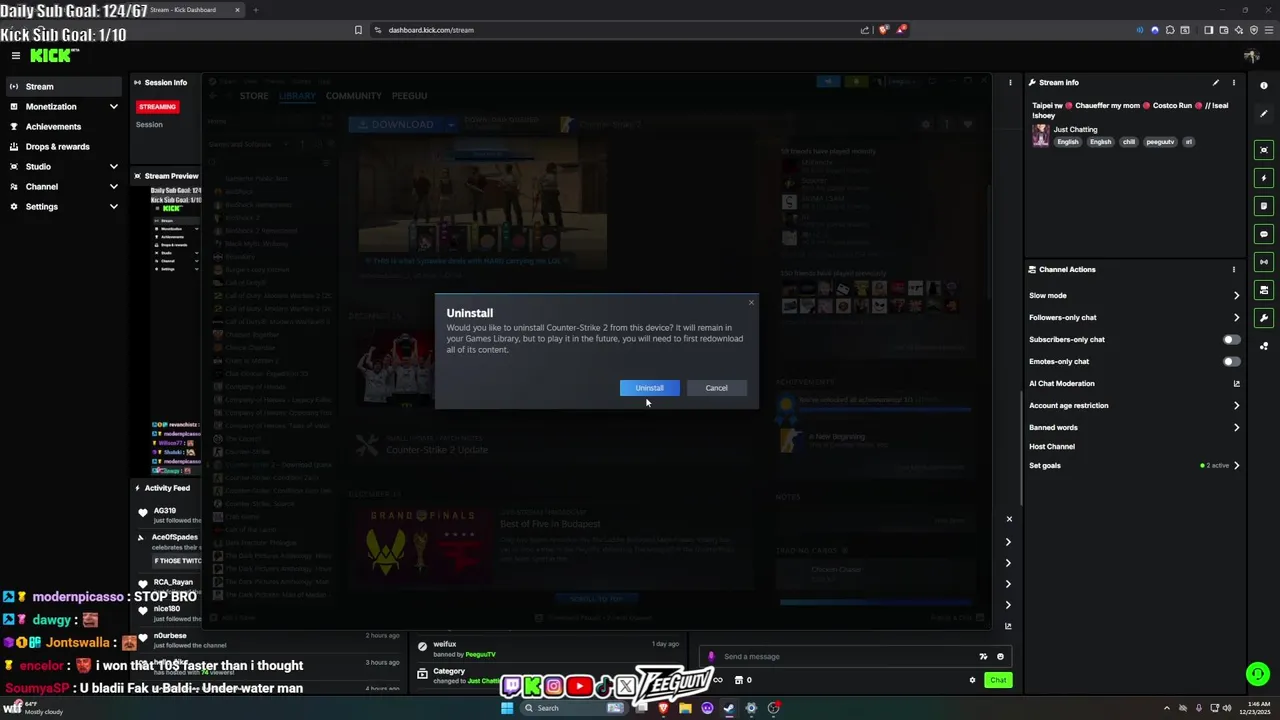Select the Just Chatting category
1280x720 pixels.
[x=1075, y=130]
